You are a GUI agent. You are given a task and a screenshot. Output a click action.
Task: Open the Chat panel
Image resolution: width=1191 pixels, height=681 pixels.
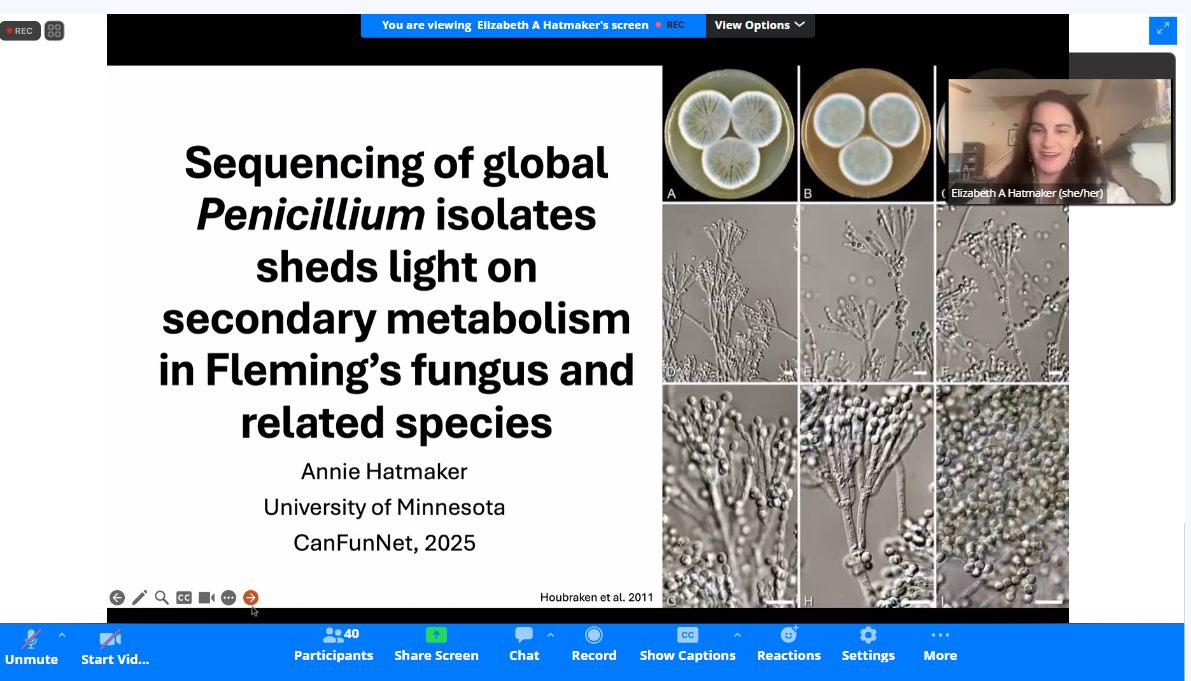point(523,643)
